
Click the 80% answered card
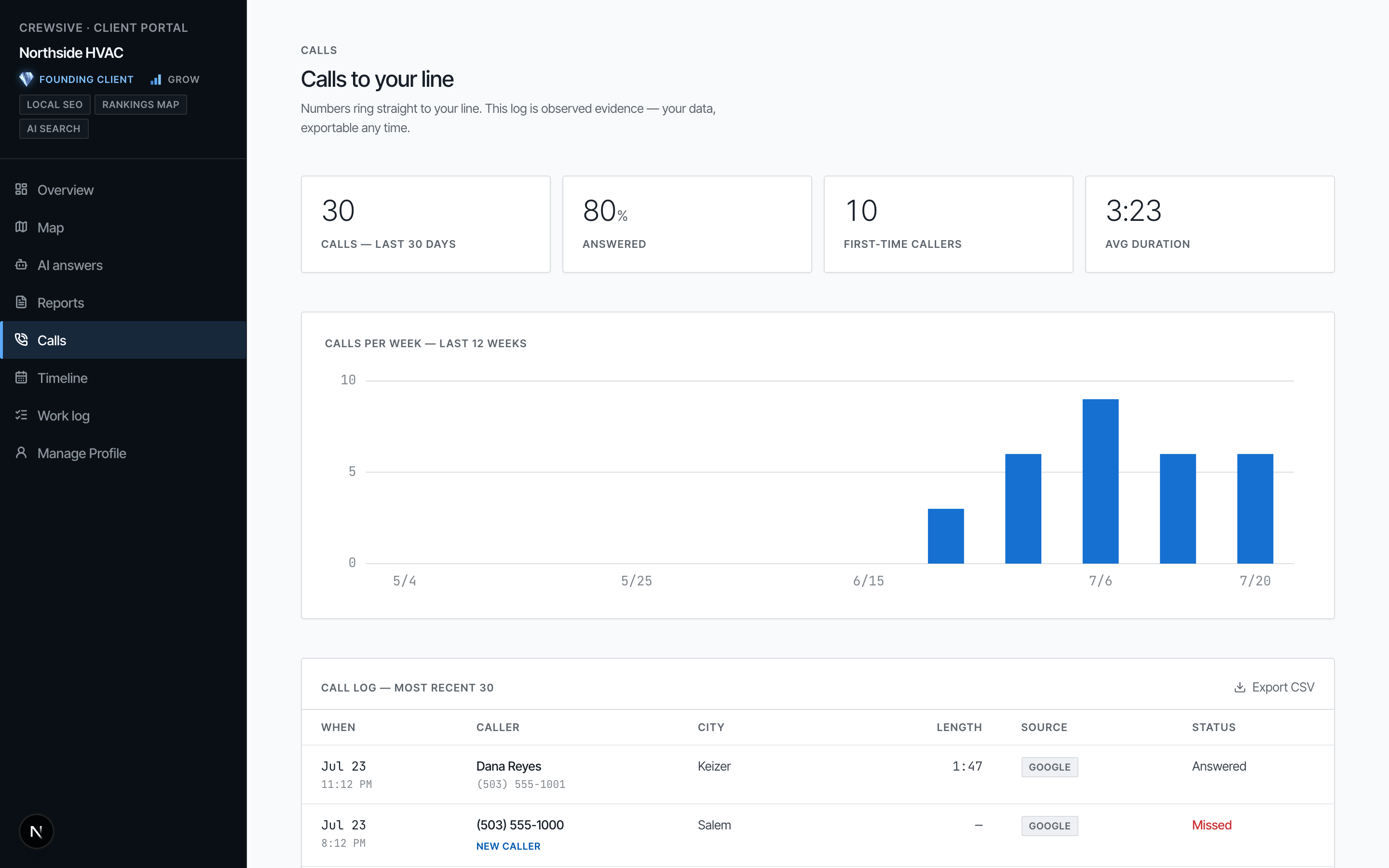click(686, 224)
